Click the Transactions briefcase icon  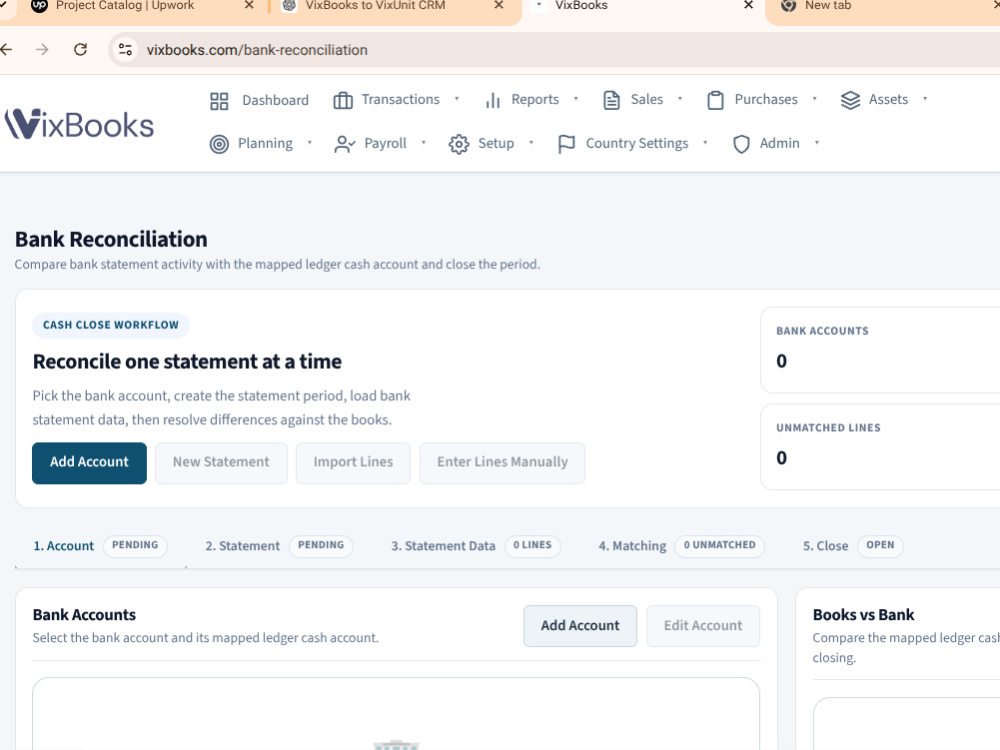[343, 100]
